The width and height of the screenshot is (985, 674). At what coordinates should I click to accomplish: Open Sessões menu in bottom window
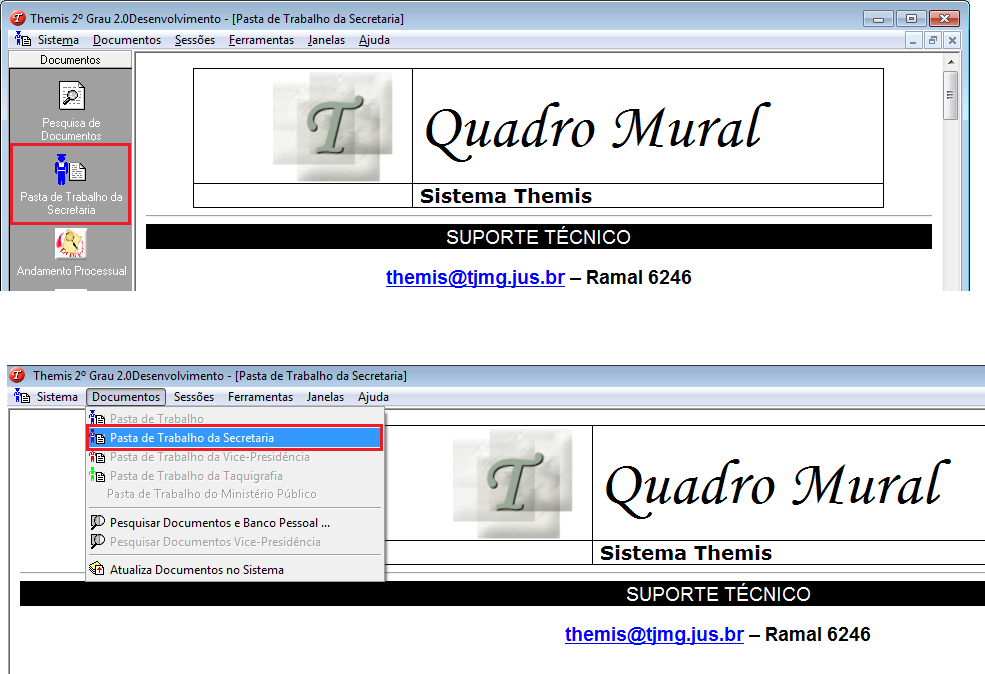[x=194, y=396]
